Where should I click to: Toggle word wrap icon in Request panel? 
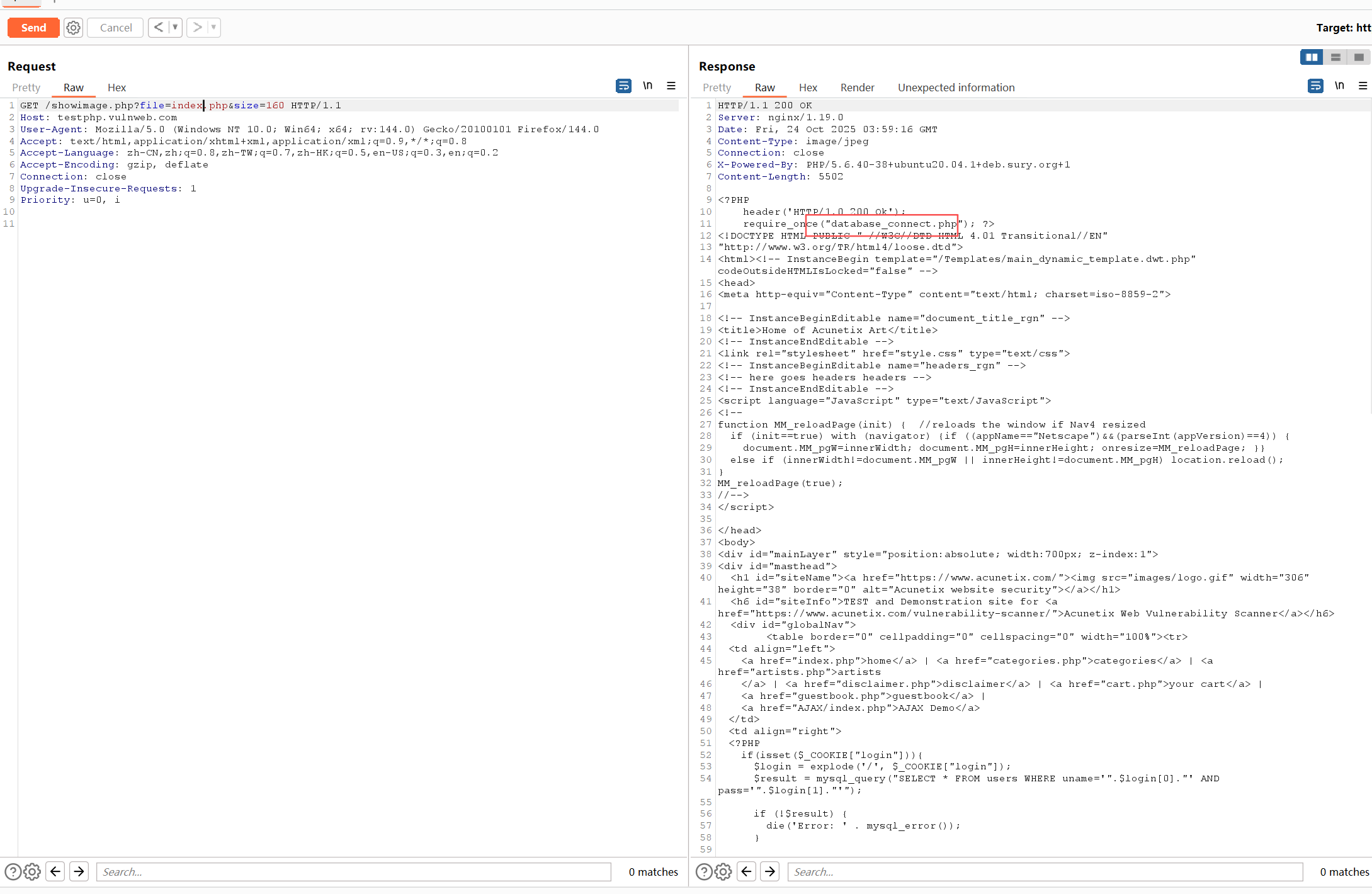[623, 86]
